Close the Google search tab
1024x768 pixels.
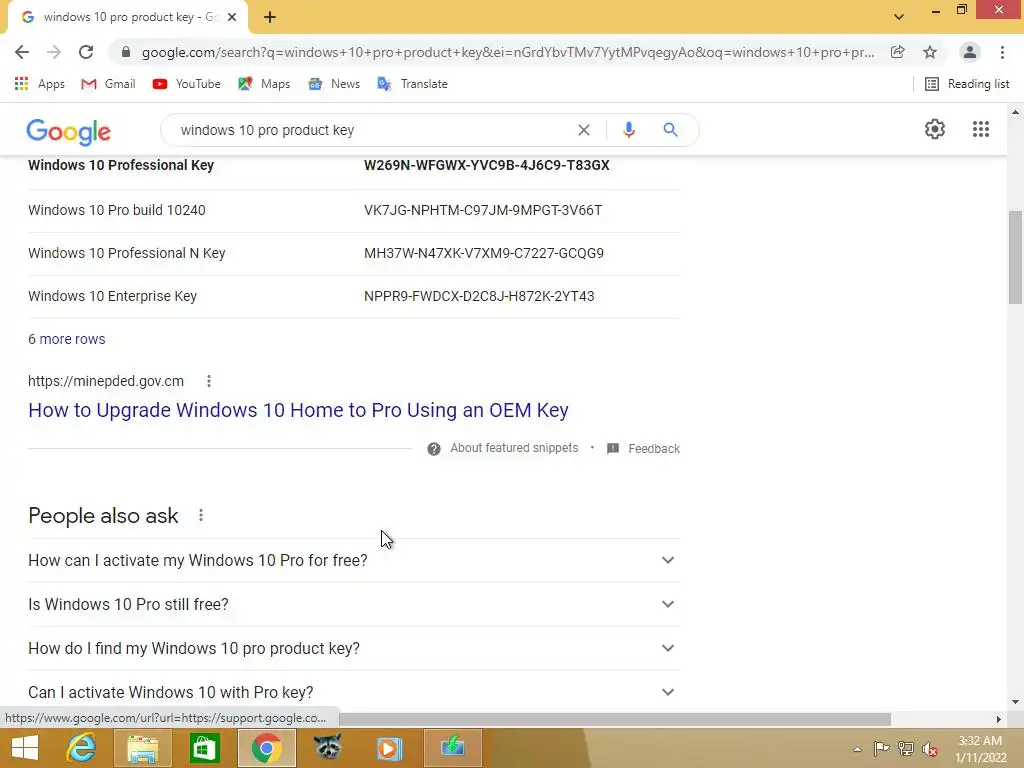tap(232, 18)
